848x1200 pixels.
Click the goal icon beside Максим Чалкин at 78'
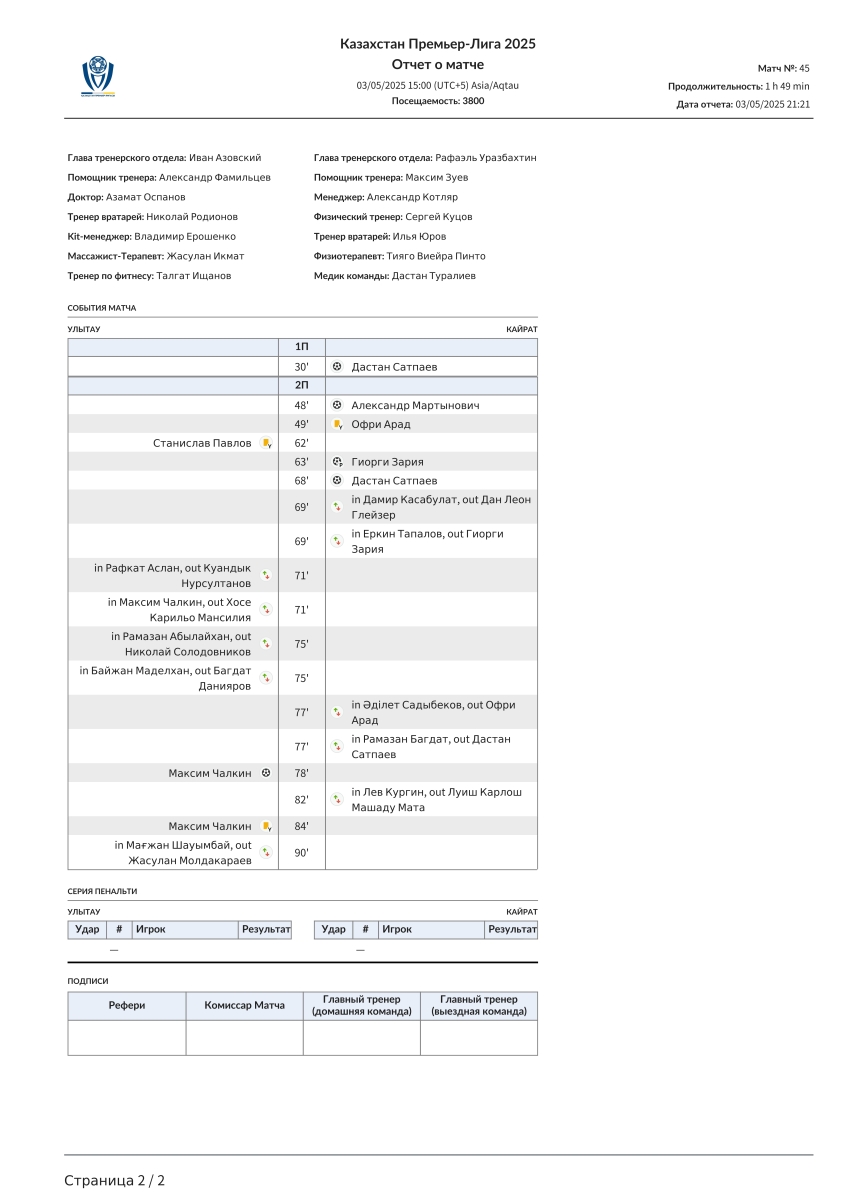pos(266,773)
